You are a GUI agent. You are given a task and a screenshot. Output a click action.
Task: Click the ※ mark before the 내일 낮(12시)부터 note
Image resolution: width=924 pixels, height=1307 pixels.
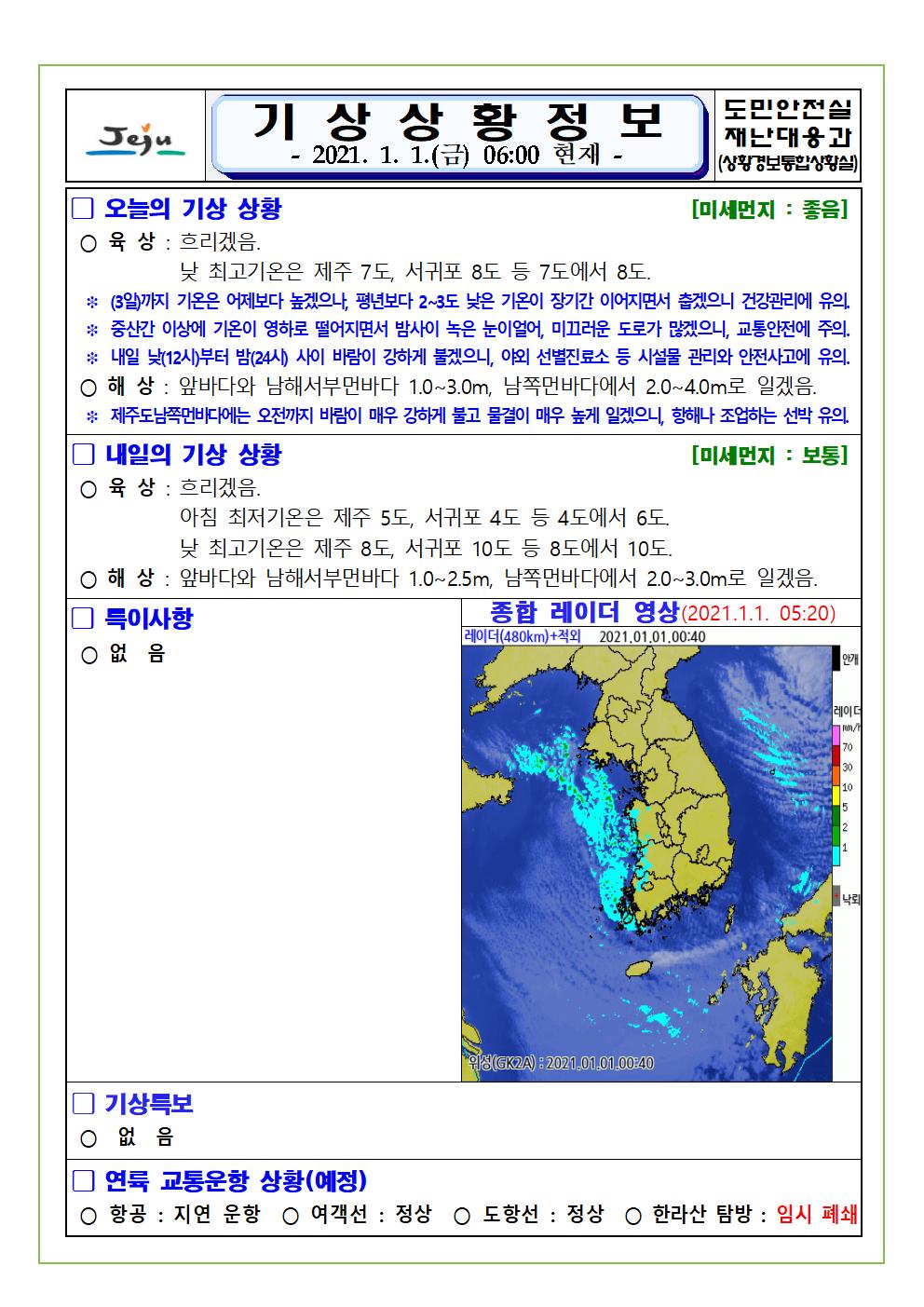click(92, 358)
